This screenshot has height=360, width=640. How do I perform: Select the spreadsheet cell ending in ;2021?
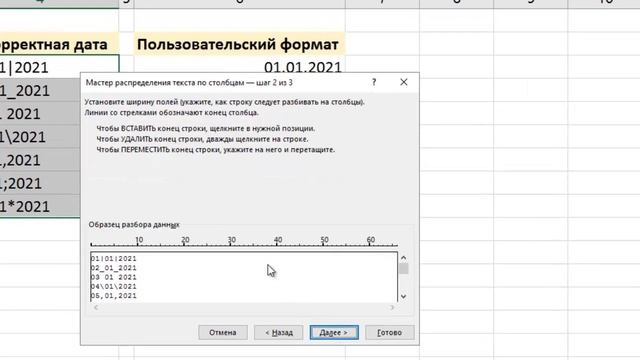(40, 183)
